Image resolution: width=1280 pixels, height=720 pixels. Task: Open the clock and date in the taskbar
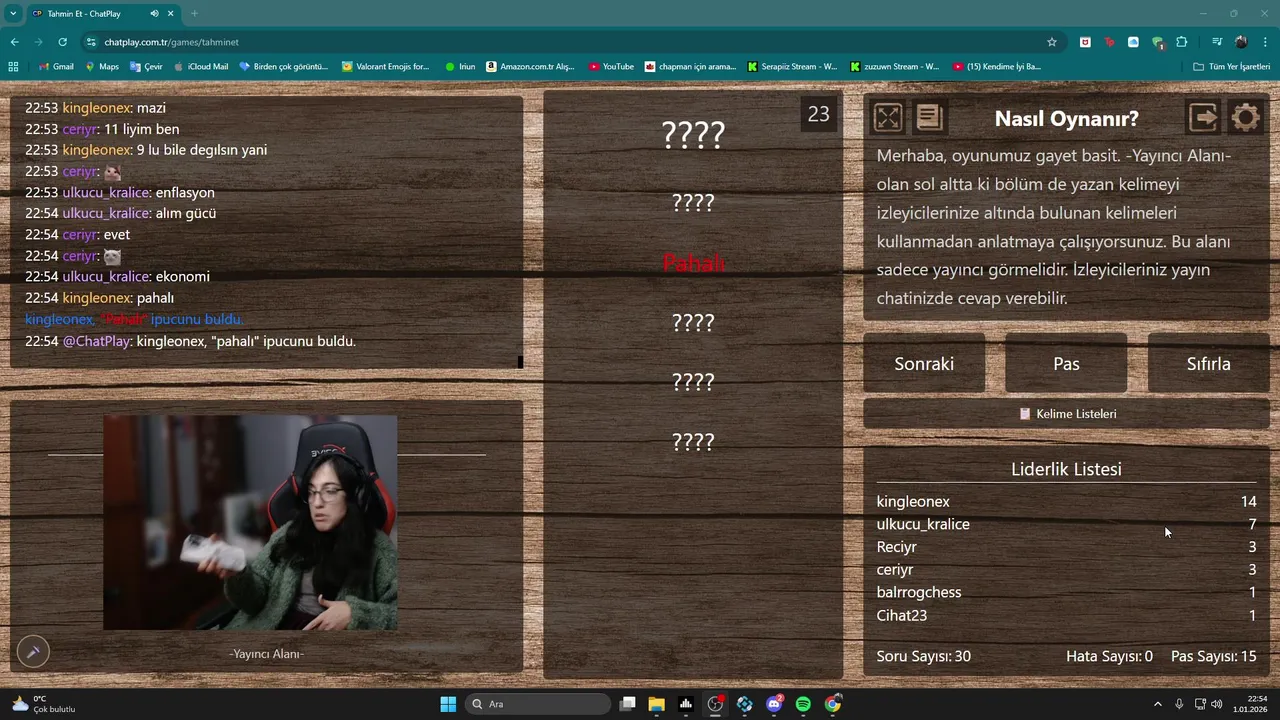[x=1250, y=704]
